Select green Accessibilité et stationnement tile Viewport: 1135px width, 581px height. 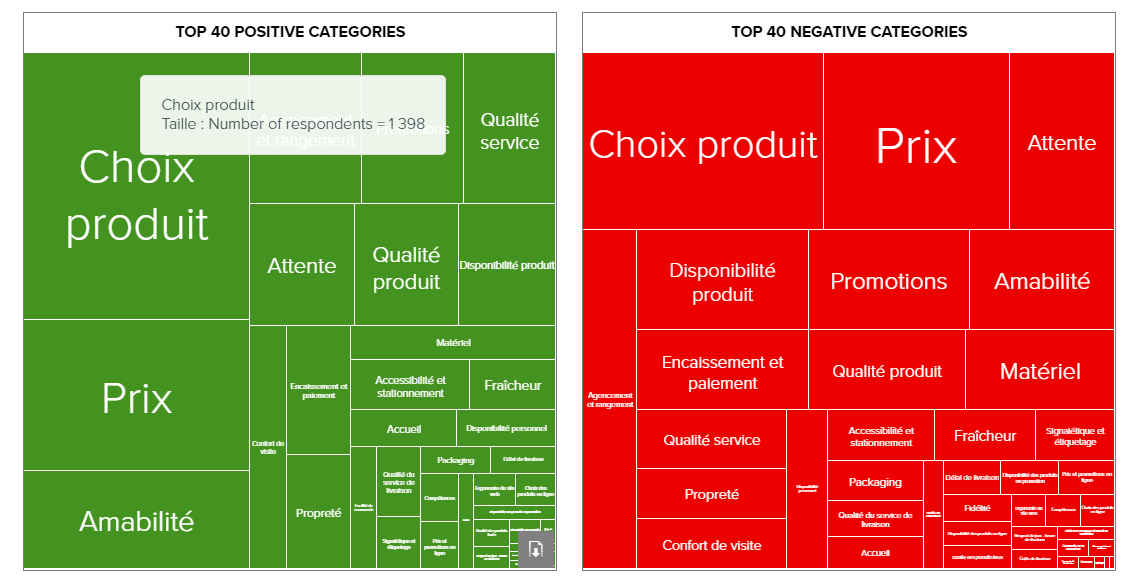(410, 386)
